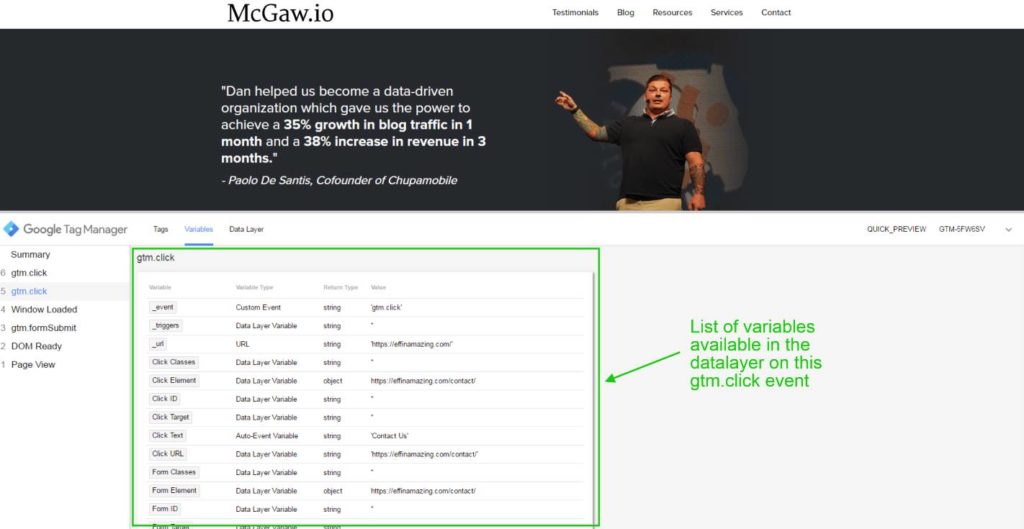Open Resources in the site navigation
This screenshot has height=529, width=1024.
(673, 12)
